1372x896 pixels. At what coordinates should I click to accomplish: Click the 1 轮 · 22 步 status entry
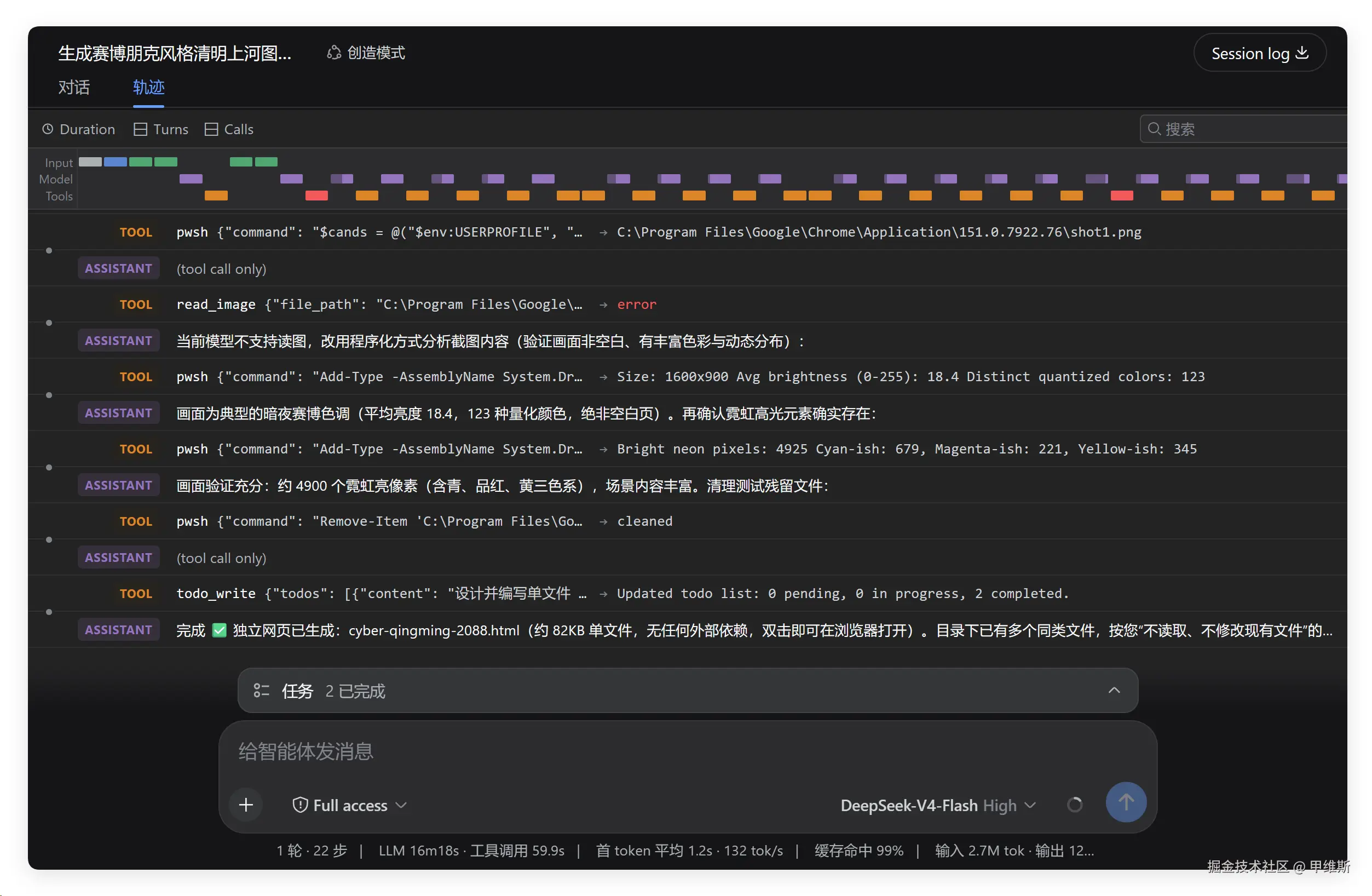click(x=312, y=851)
